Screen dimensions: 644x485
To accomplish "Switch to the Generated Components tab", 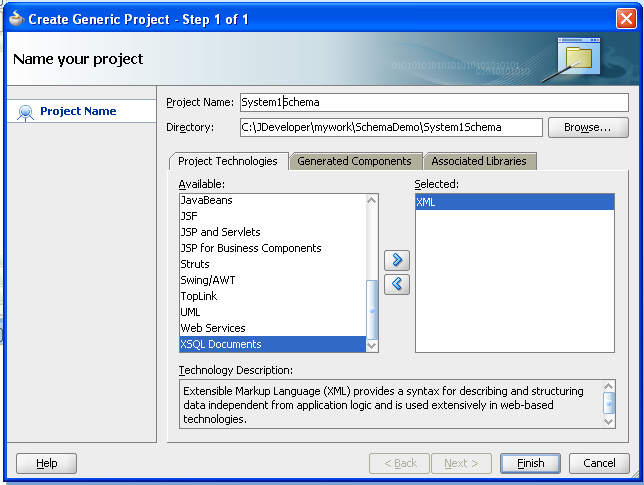I will [x=354, y=161].
